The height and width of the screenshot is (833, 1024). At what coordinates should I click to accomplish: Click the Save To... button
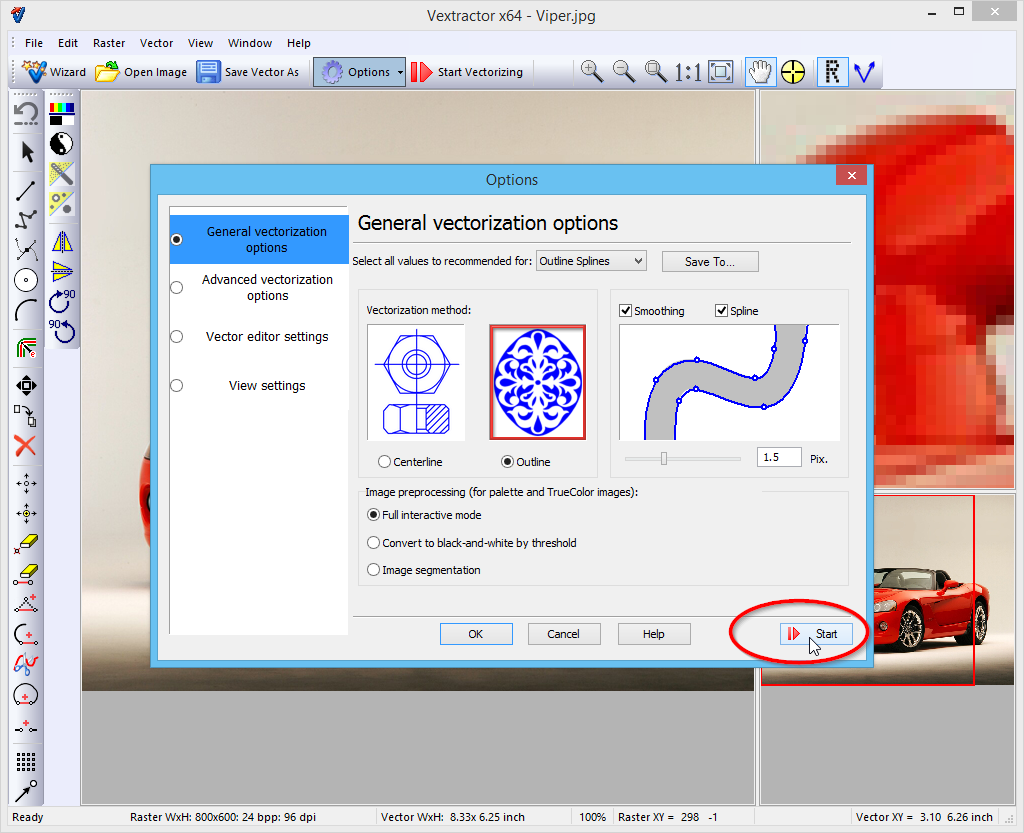[x=710, y=261]
